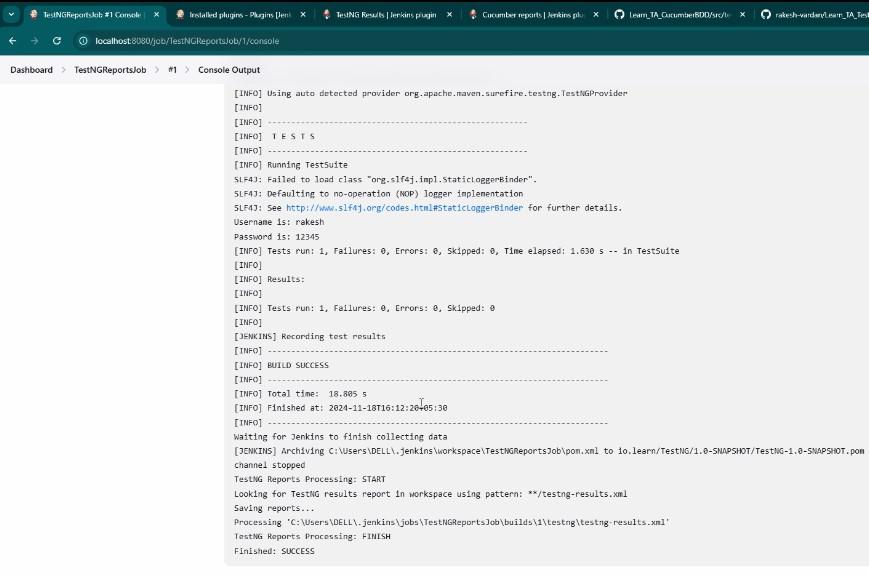869x577 pixels.
Task: Close the Learn_TA_CucumberBDD GitHub tab
Action: click(x=742, y=15)
